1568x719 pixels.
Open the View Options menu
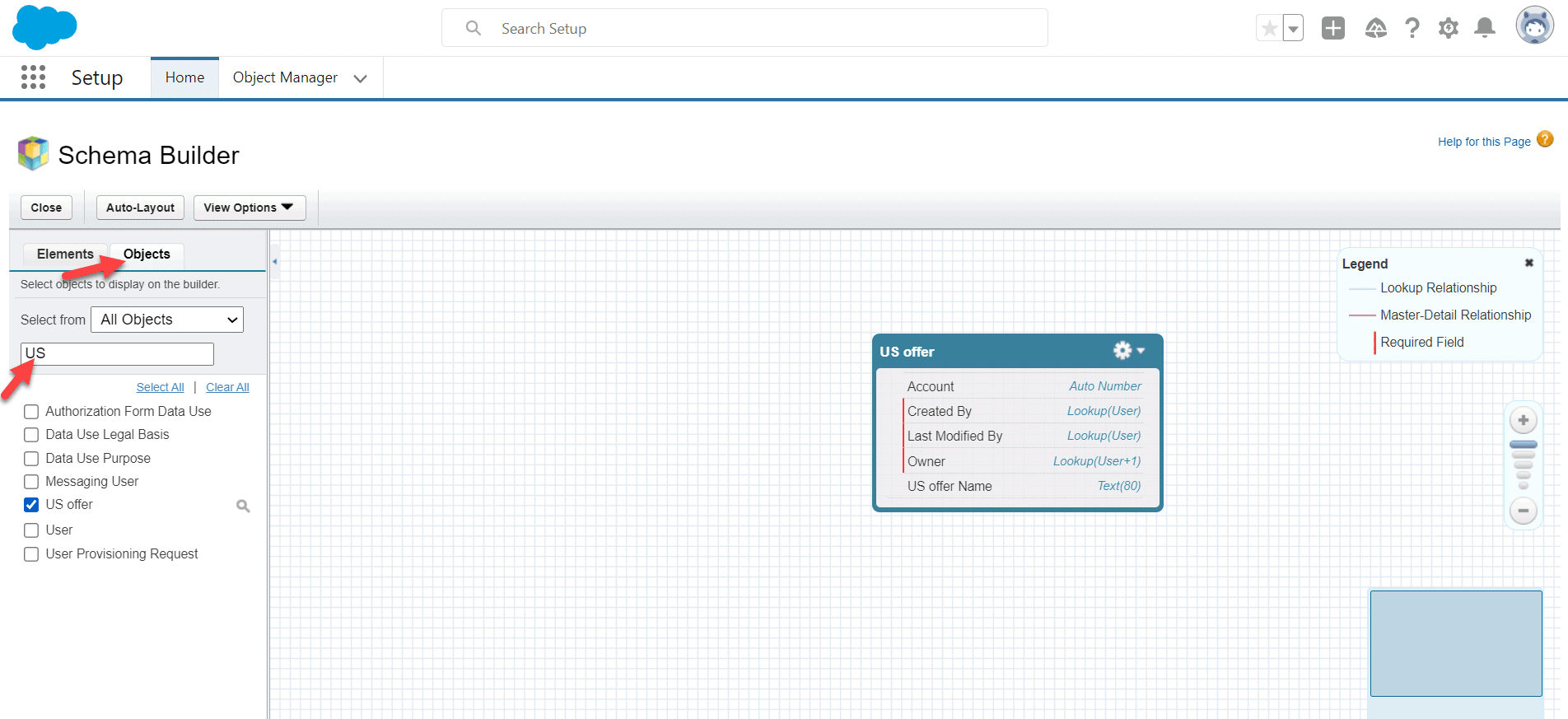pyautogui.click(x=250, y=208)
